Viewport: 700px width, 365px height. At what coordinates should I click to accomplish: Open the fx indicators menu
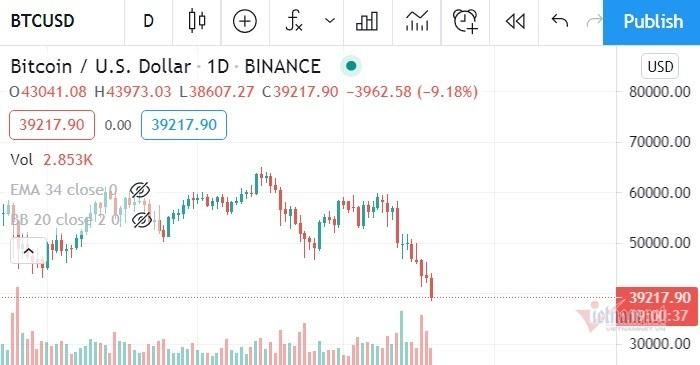(x=294, y=21)
